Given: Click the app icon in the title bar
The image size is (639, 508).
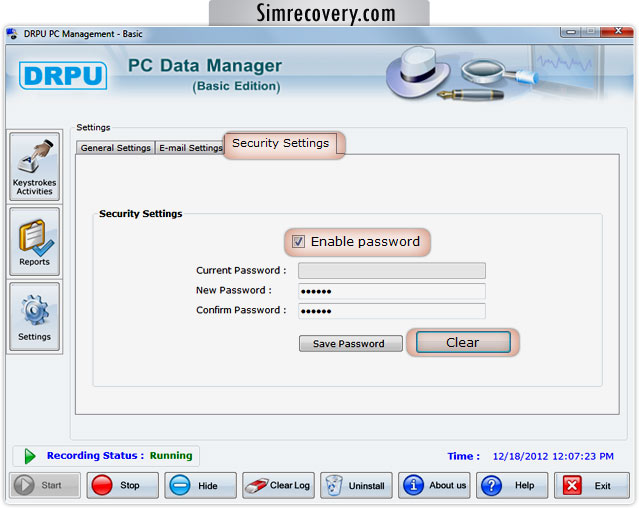Looking at the screenshot, I should point(12,34).
